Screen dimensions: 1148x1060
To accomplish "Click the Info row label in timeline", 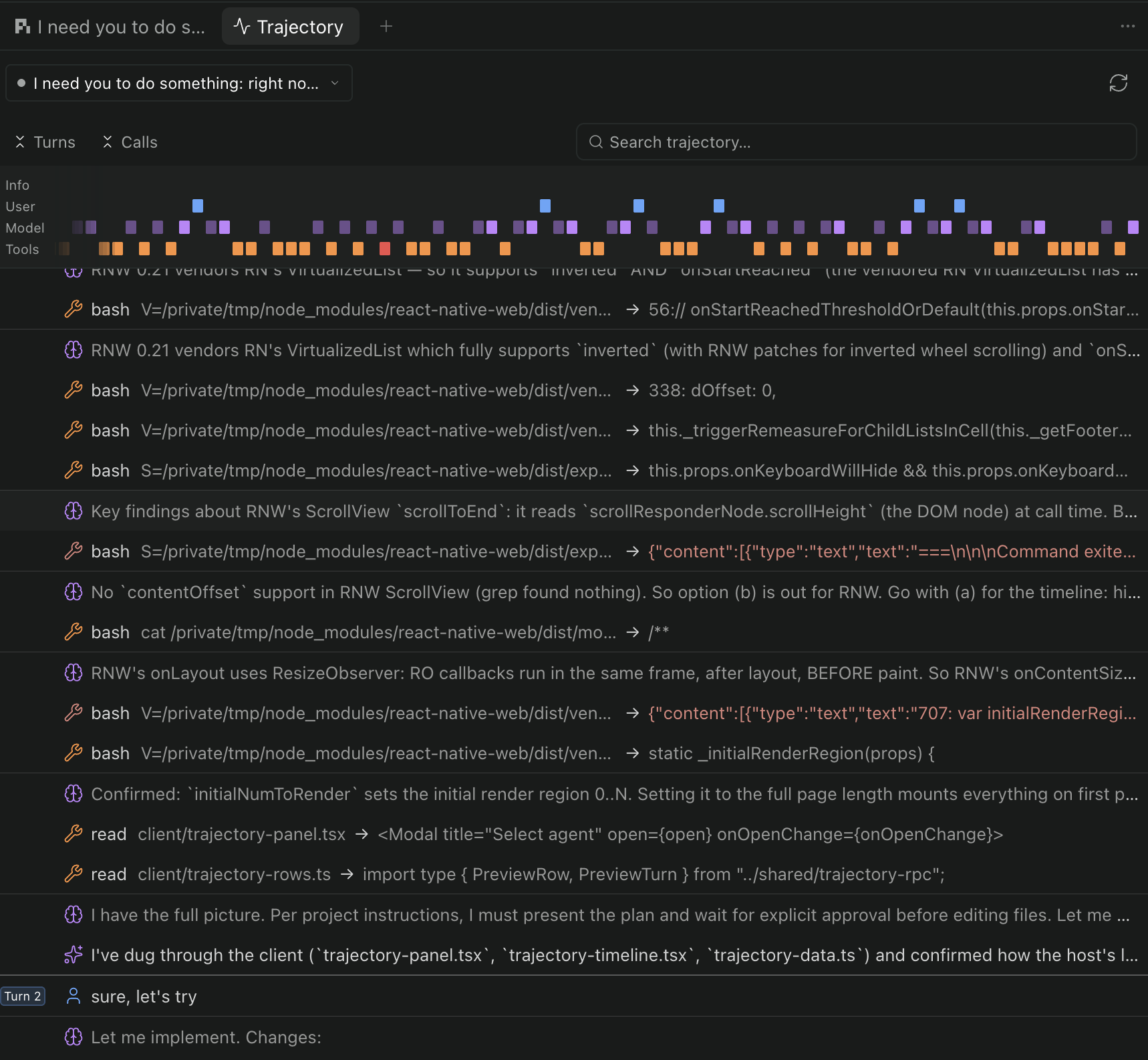I will coord(17,185).
